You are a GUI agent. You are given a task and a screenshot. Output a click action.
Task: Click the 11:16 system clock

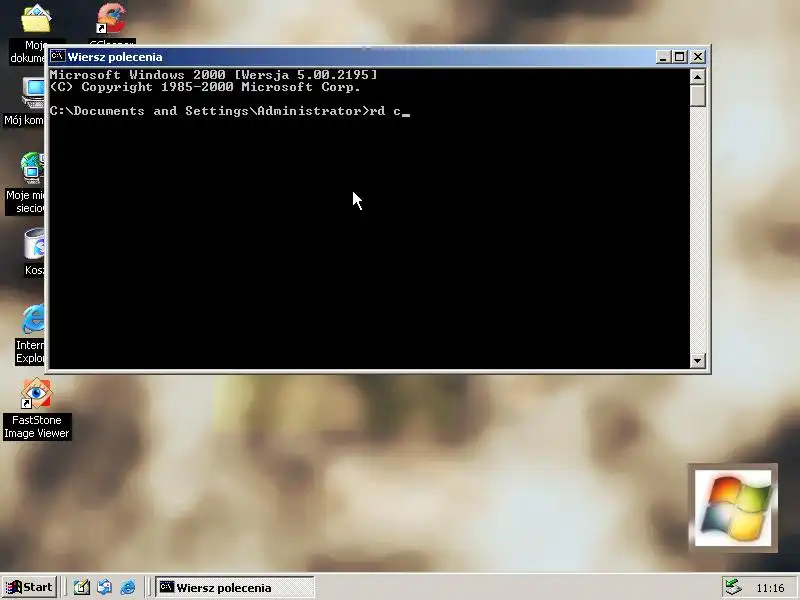click(770, 588)
